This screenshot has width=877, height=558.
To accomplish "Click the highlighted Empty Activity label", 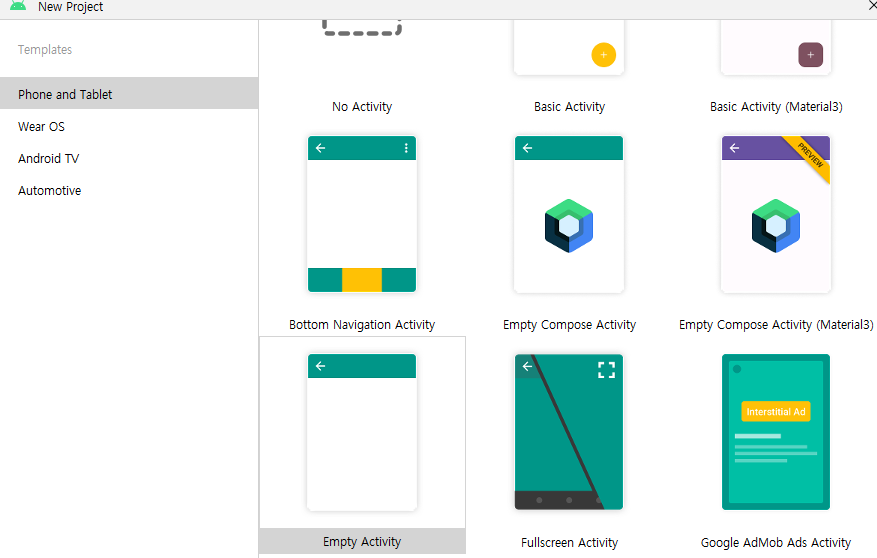I will [x=362, y=541].
